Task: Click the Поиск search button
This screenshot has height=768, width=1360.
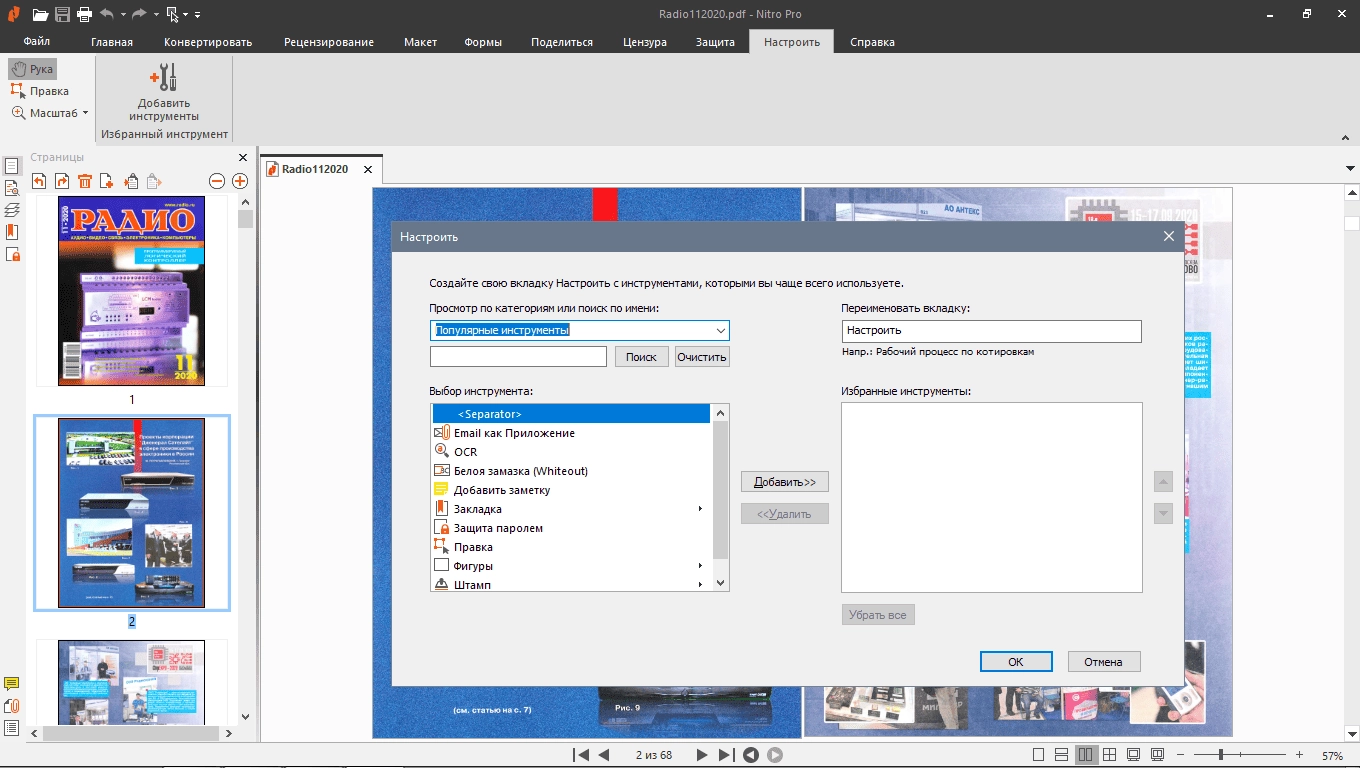Action: point(641,357)
